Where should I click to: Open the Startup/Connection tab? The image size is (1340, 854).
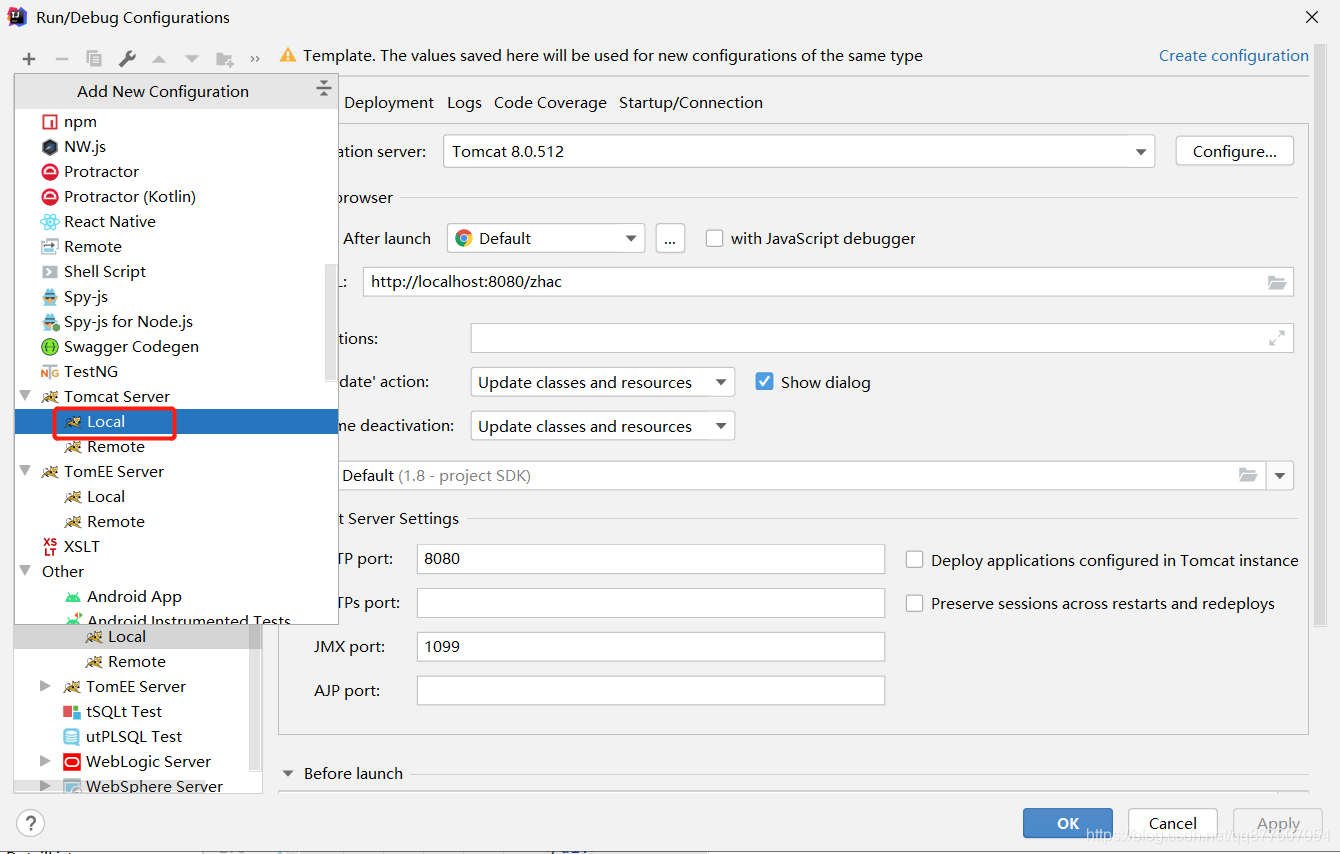click(691, 103)
